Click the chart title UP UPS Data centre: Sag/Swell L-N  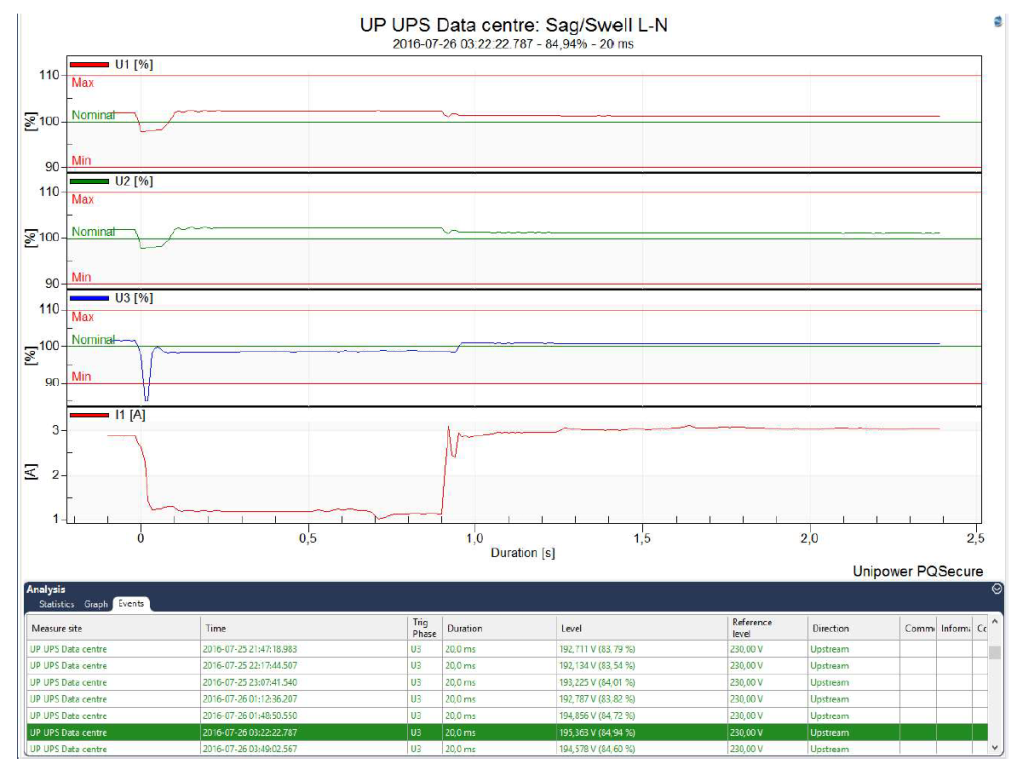pos(513,25)
